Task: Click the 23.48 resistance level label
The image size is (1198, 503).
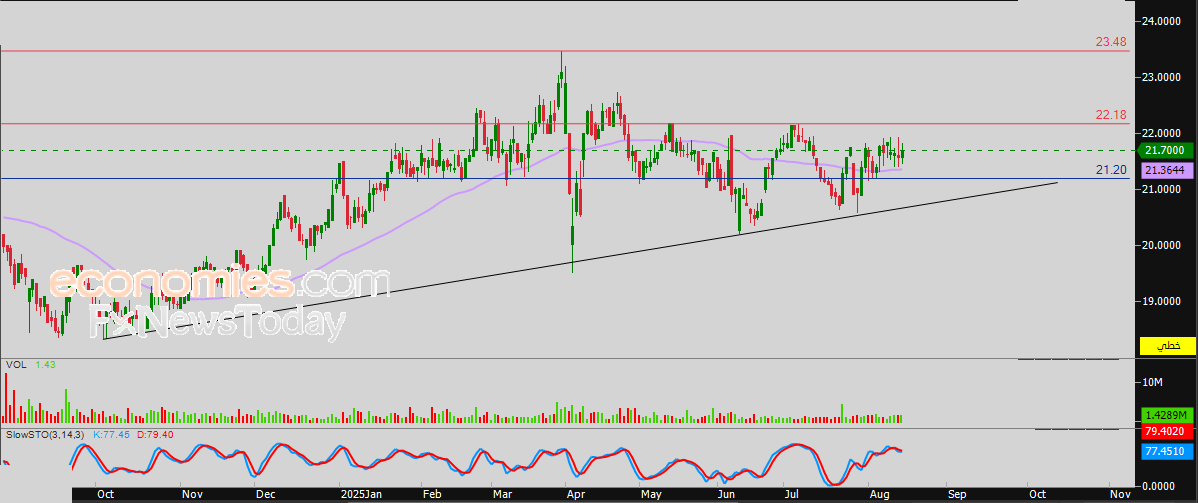Action: click(x=1111, y=42)
